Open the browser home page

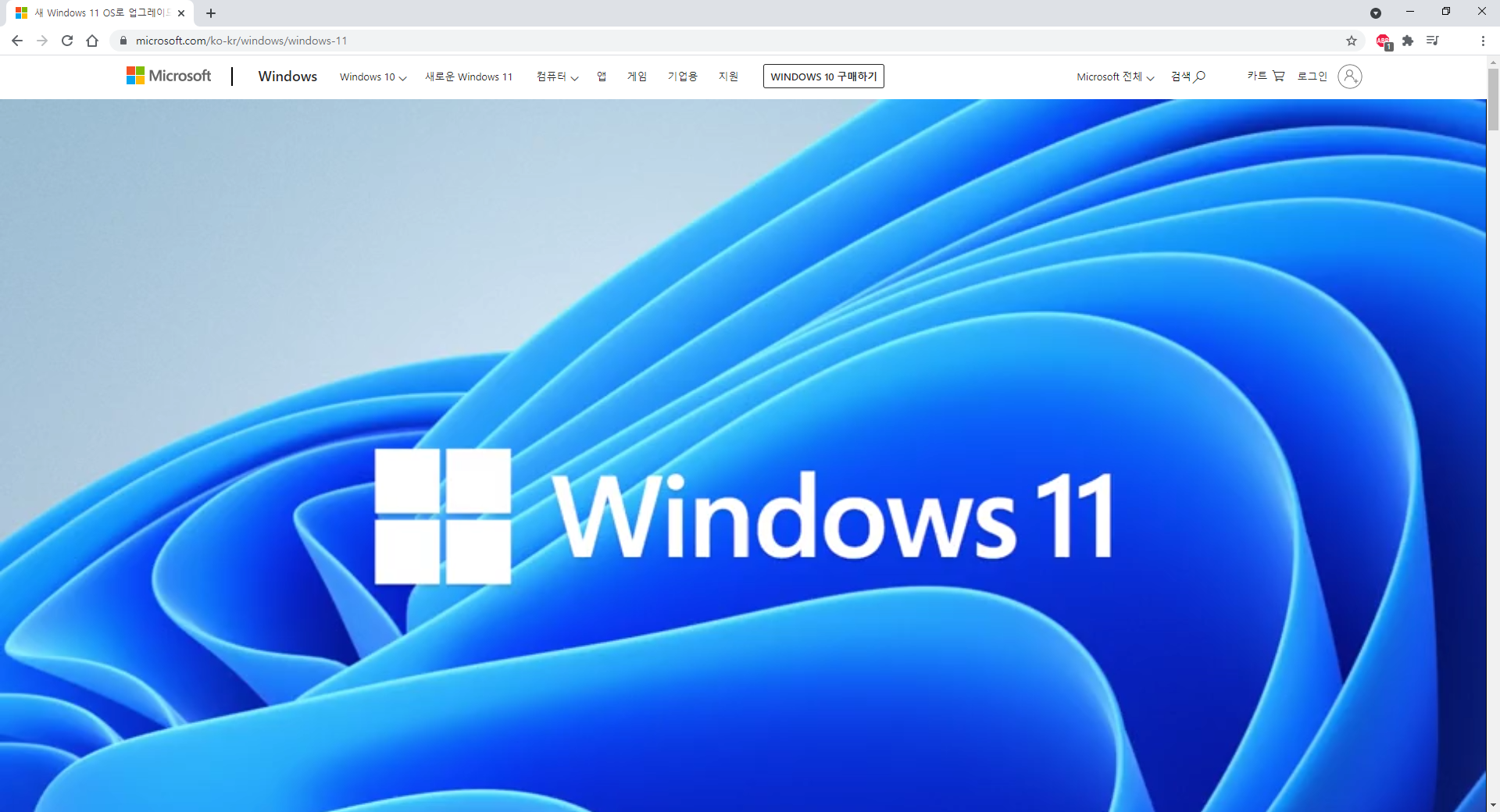92,41
